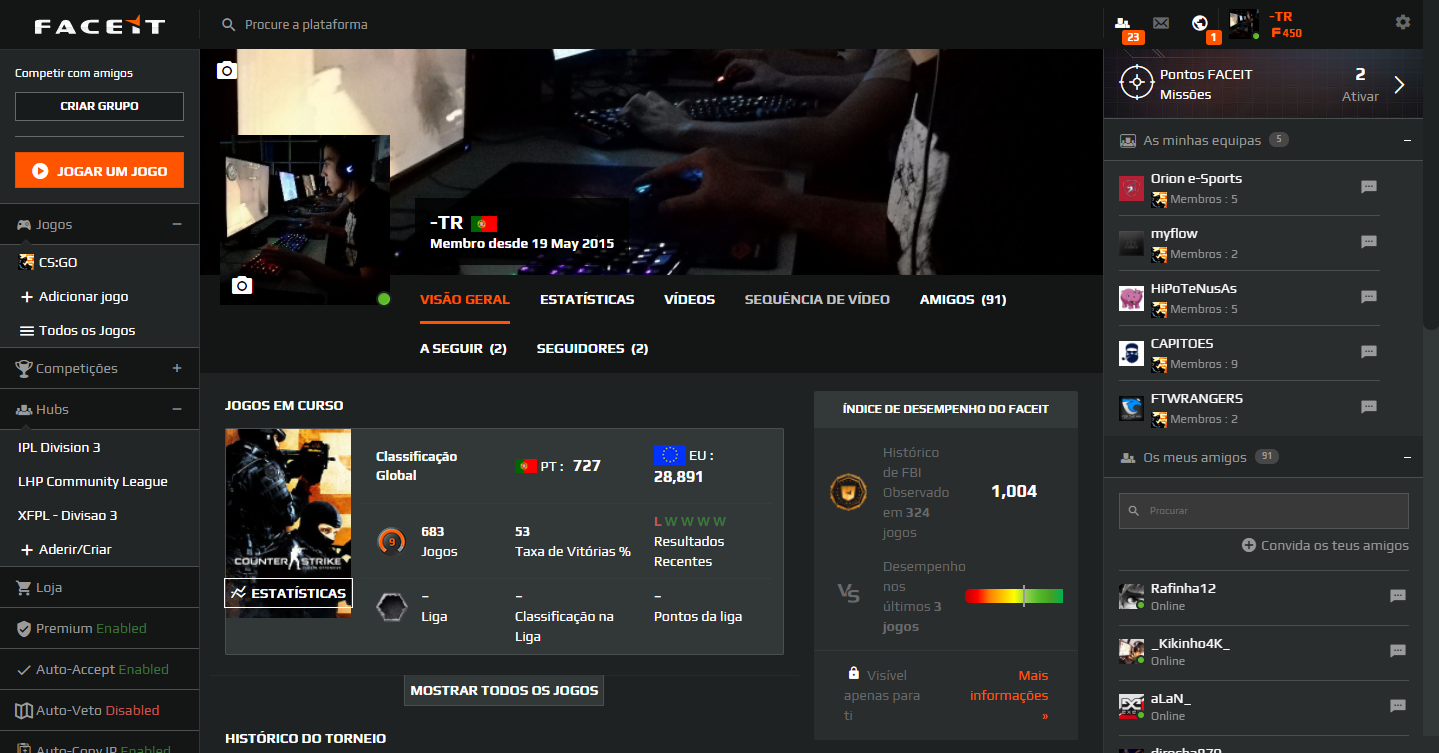Click the Portugal flag next to -TR
The height and width of the screenshot is (753, 1439).
(484, 223)
